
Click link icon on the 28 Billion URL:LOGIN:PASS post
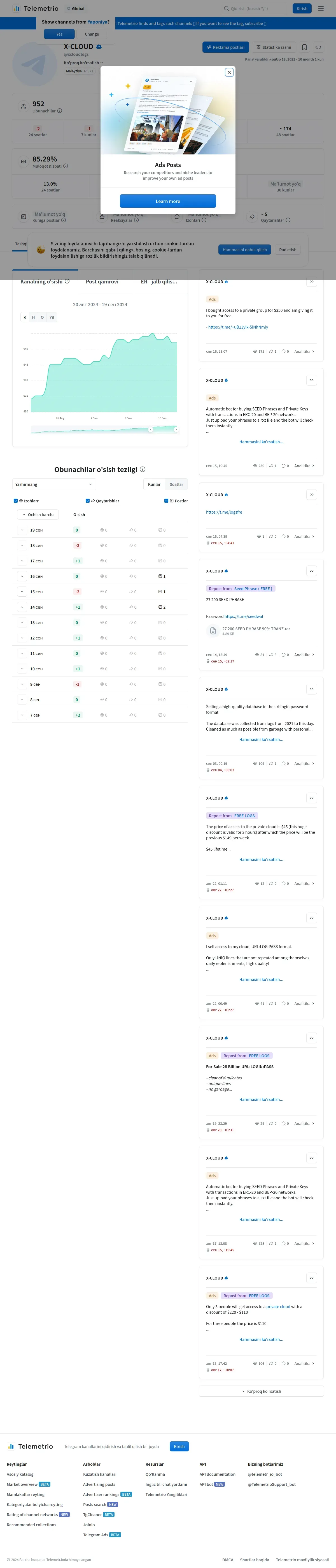(x=312, y=1038)
